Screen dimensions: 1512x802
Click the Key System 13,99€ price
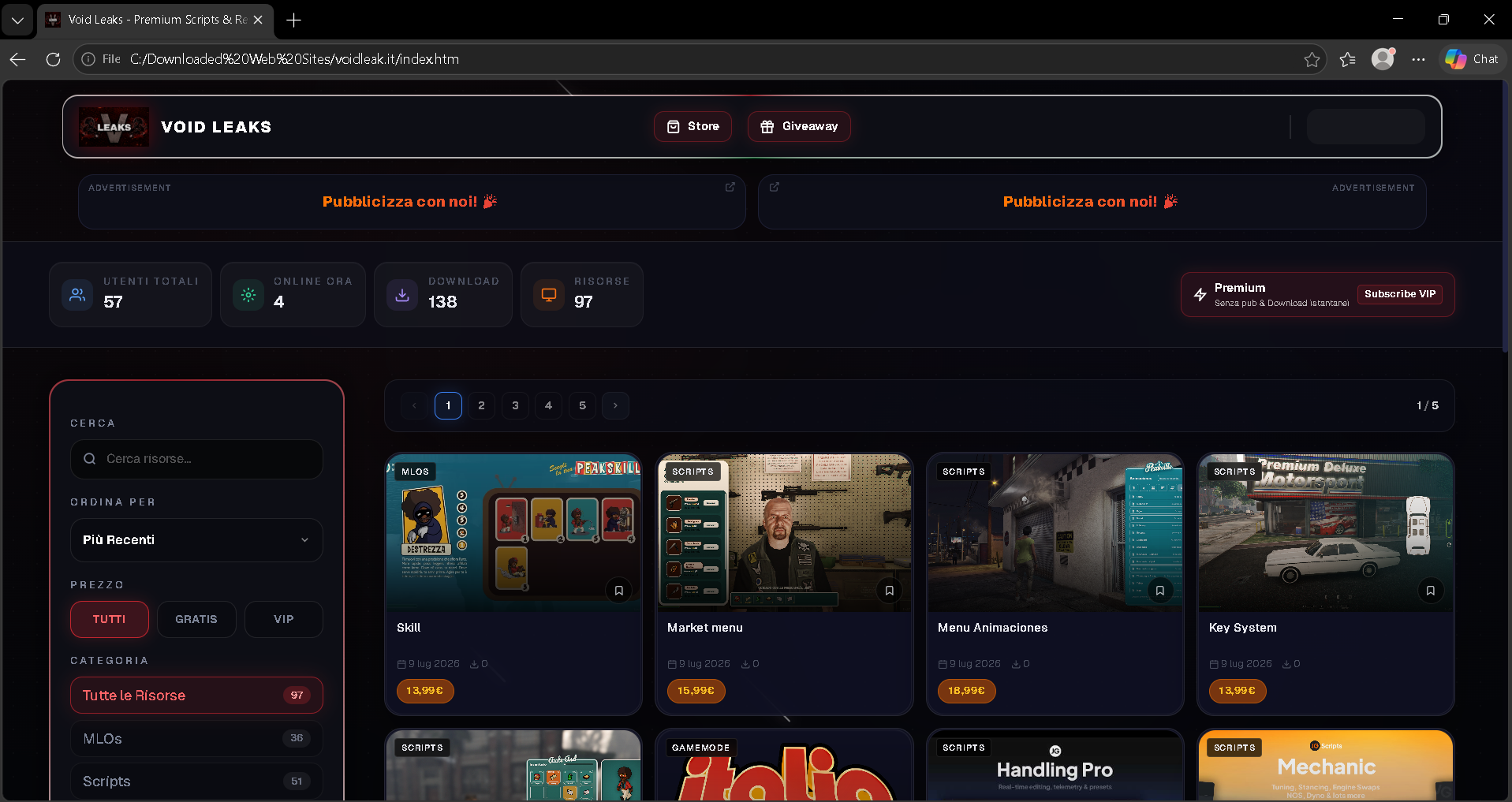[1238, 691]
